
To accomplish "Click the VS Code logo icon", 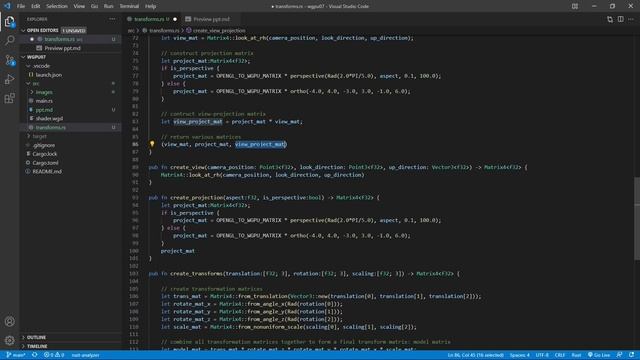I will click(x=7, y=6).
